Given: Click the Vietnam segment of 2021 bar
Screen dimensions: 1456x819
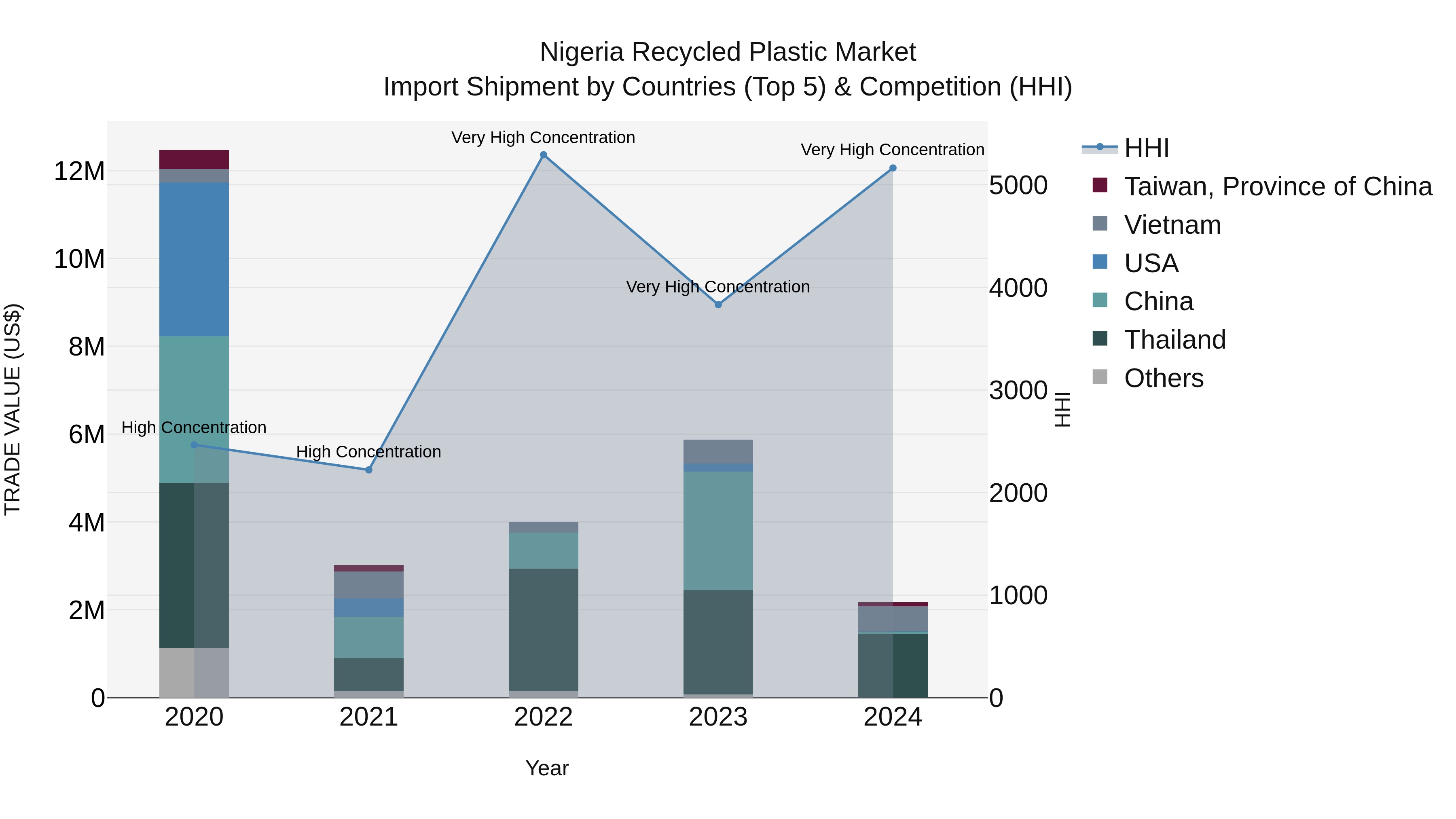Looking at the screenshot, I should pos(369,585).
